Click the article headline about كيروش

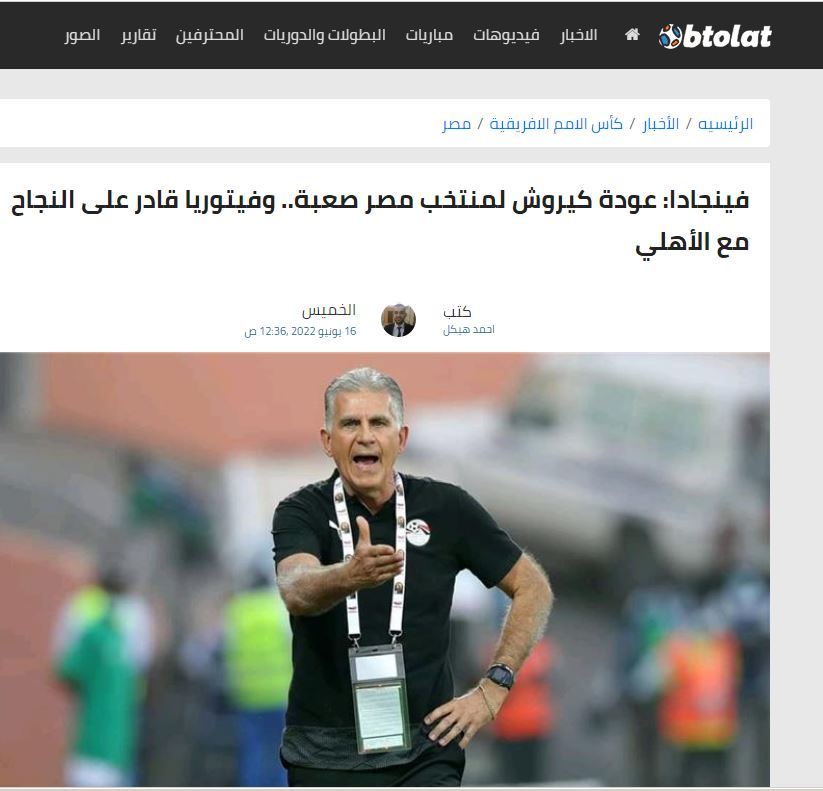click(x=379, y=221)
